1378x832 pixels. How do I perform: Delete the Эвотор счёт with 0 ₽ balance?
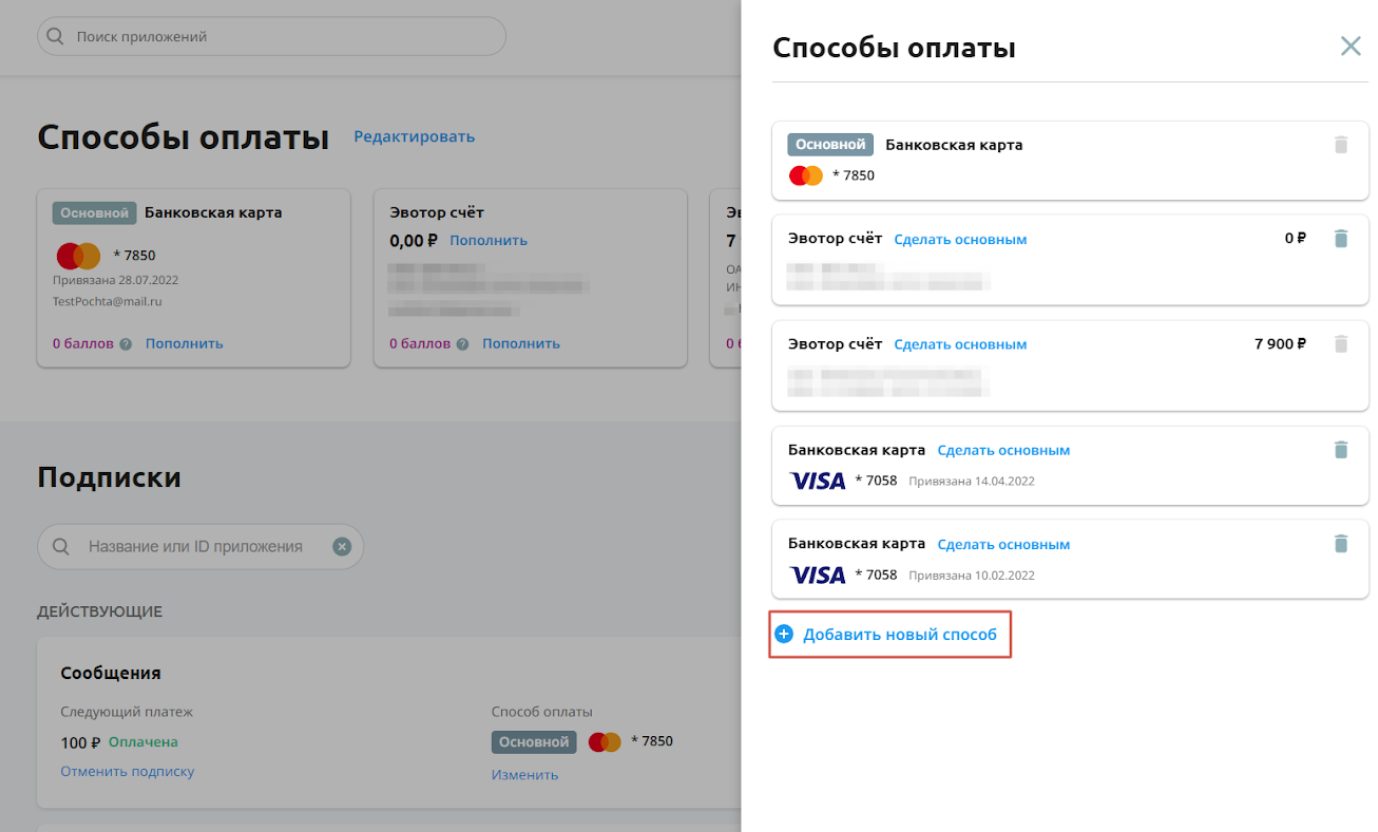tap(1341, 239)
